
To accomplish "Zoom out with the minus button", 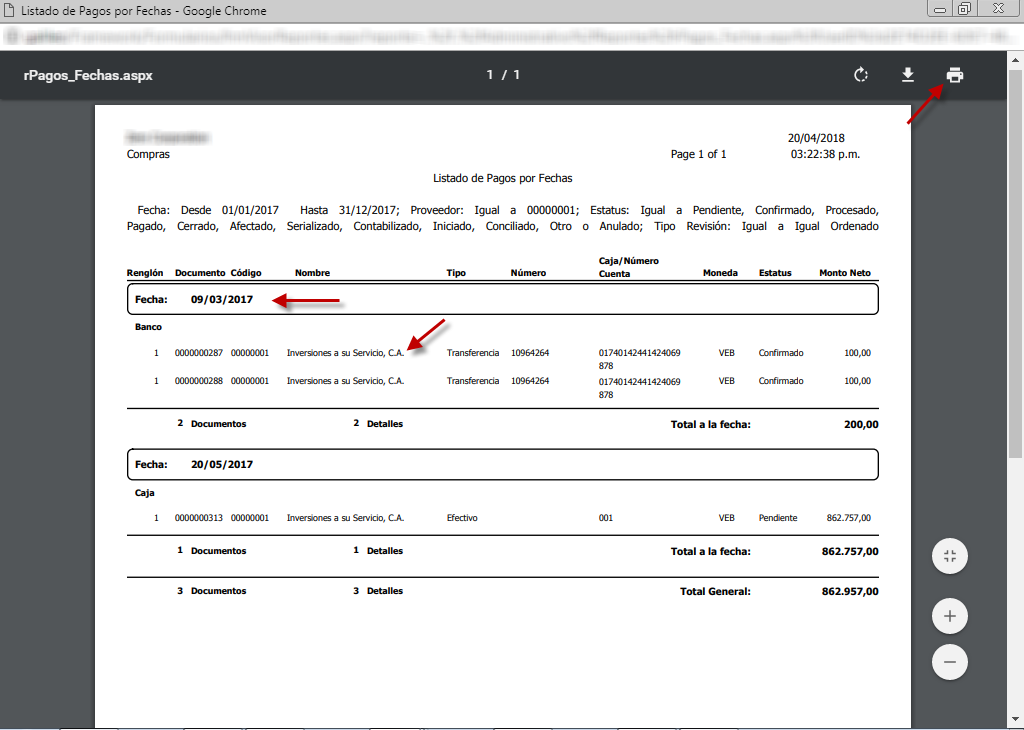I will coord(950,662).
